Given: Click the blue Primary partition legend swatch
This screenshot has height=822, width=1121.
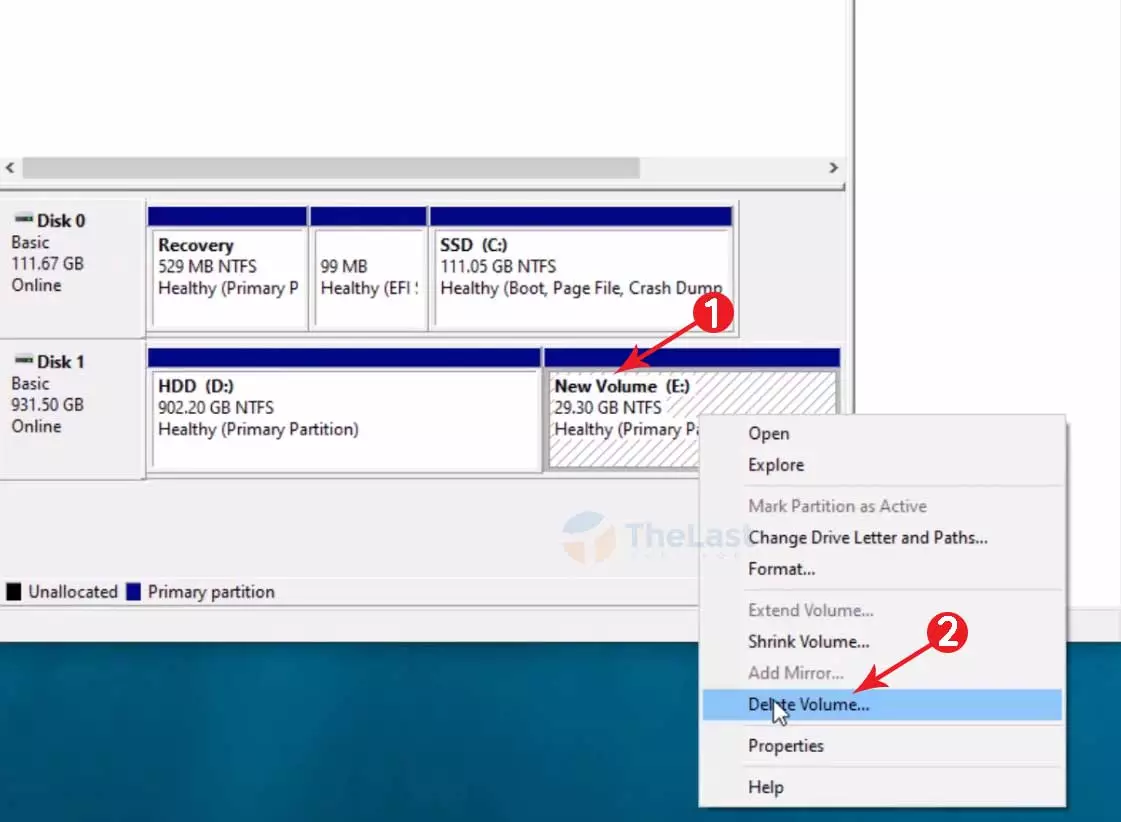Looking at the screenshot, I should click(134, 592).
